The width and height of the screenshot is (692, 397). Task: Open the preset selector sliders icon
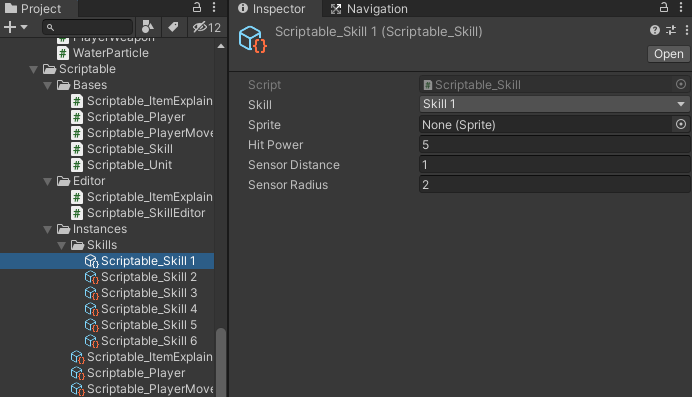[671, 30]
